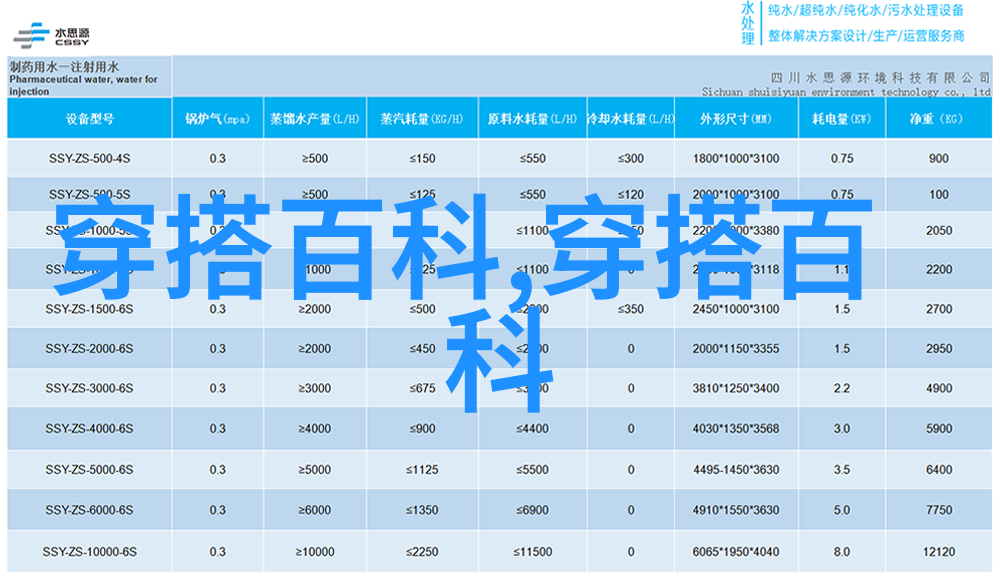Select model cell SSY-ZS-3000-6S
Viewport: 1000px width, 581px height.
click(89, 388)
